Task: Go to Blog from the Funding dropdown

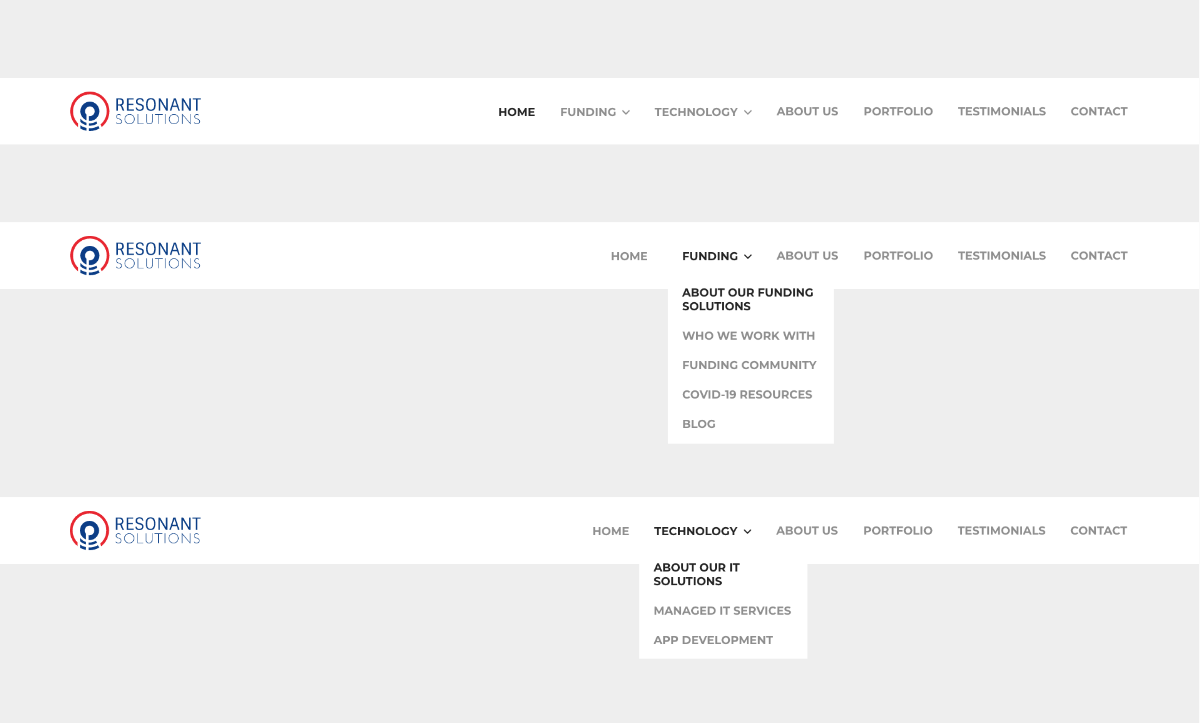Action: tap(698, 424)
